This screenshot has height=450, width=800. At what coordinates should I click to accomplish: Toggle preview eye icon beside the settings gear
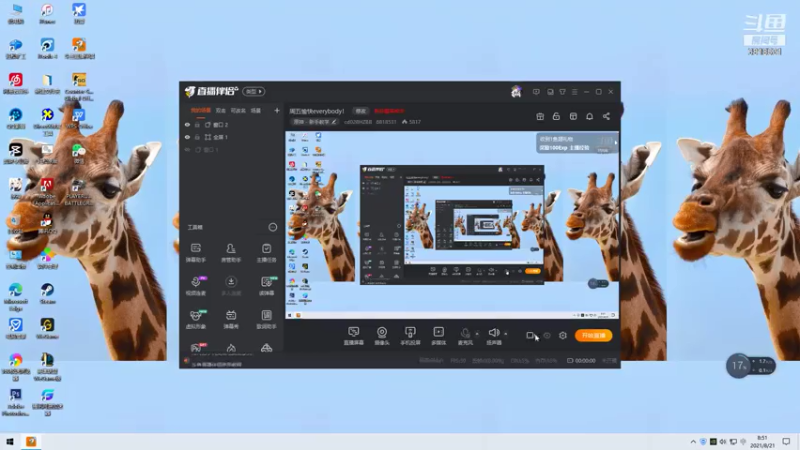pyautogui.click(x=547, y=335)
